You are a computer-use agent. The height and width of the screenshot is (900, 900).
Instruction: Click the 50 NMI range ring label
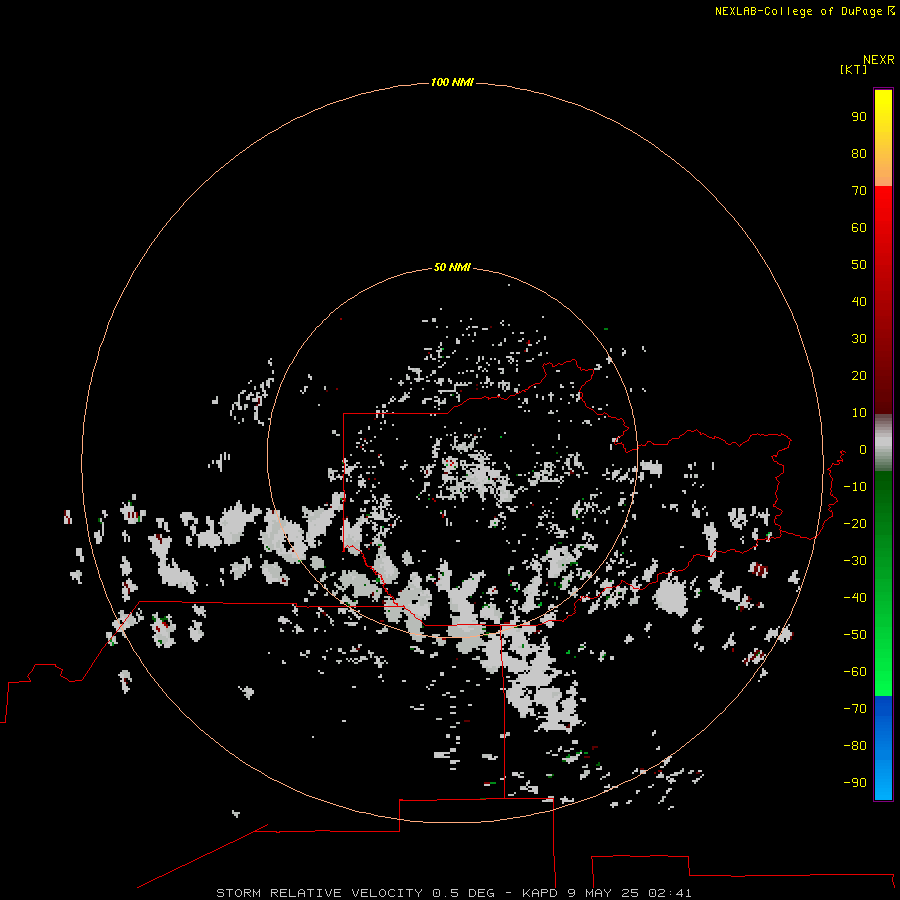[452, 267]
